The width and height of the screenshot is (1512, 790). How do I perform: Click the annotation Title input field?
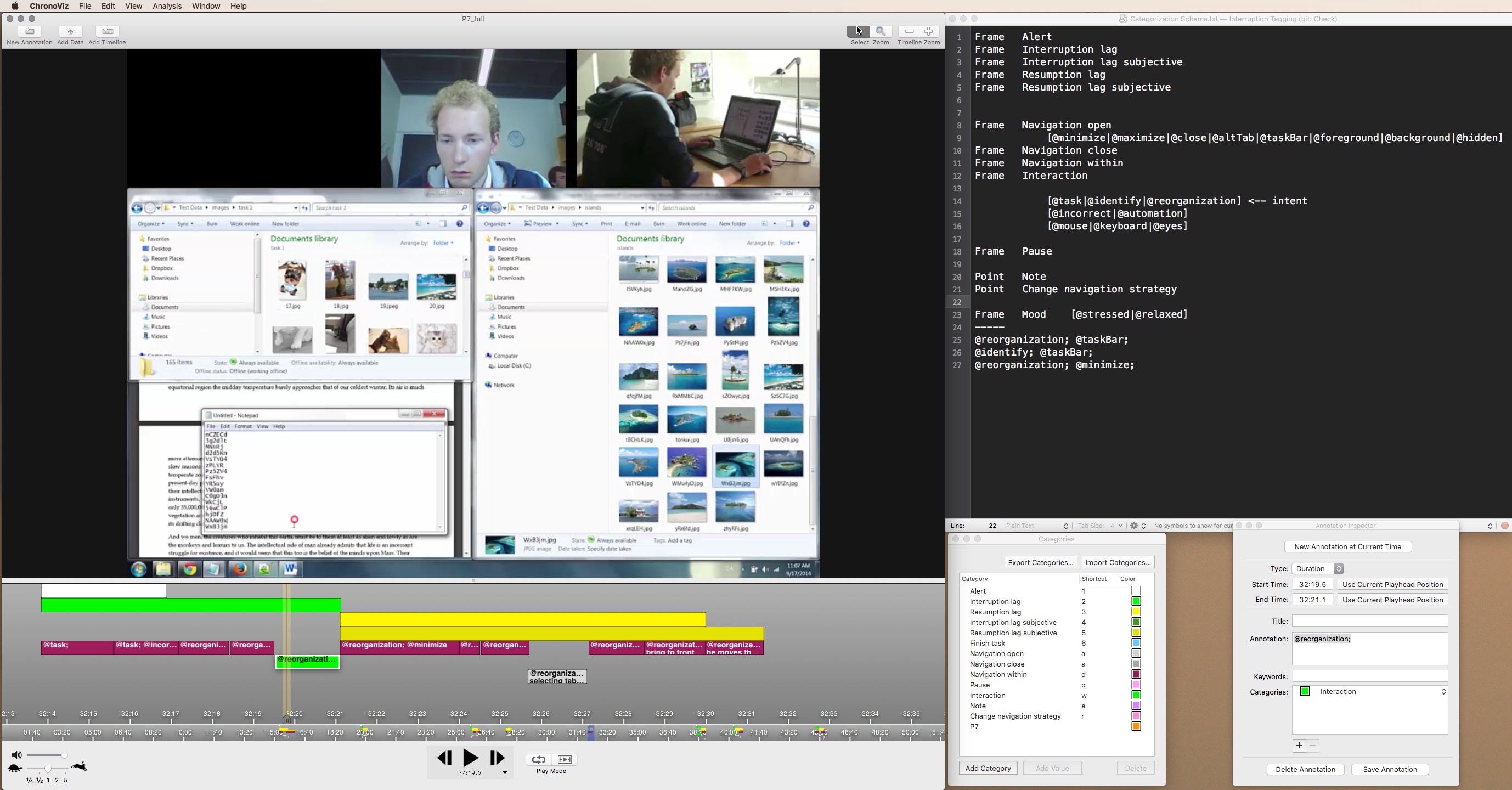1370,621
